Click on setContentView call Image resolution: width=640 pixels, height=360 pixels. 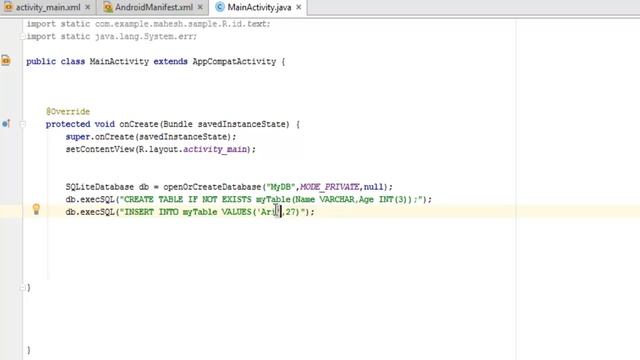[x=100, y=149]
